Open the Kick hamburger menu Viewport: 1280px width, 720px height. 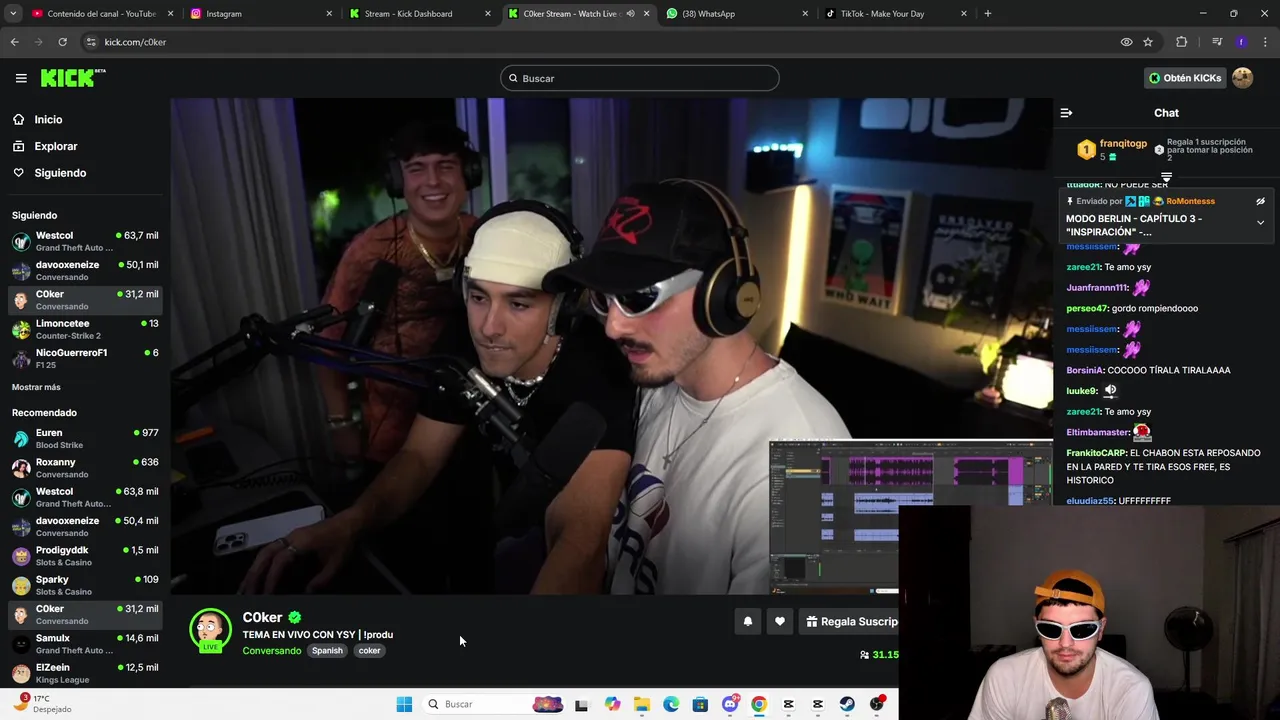click(x=21, y=78)
